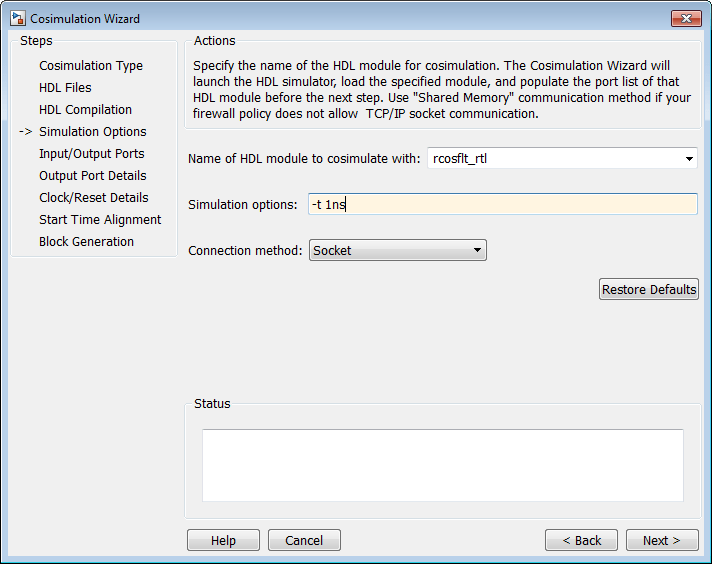Cancel the Cosimulation Wizard
Screen dimensions: 712x564
pyautogui.click(x=304, y=540)
